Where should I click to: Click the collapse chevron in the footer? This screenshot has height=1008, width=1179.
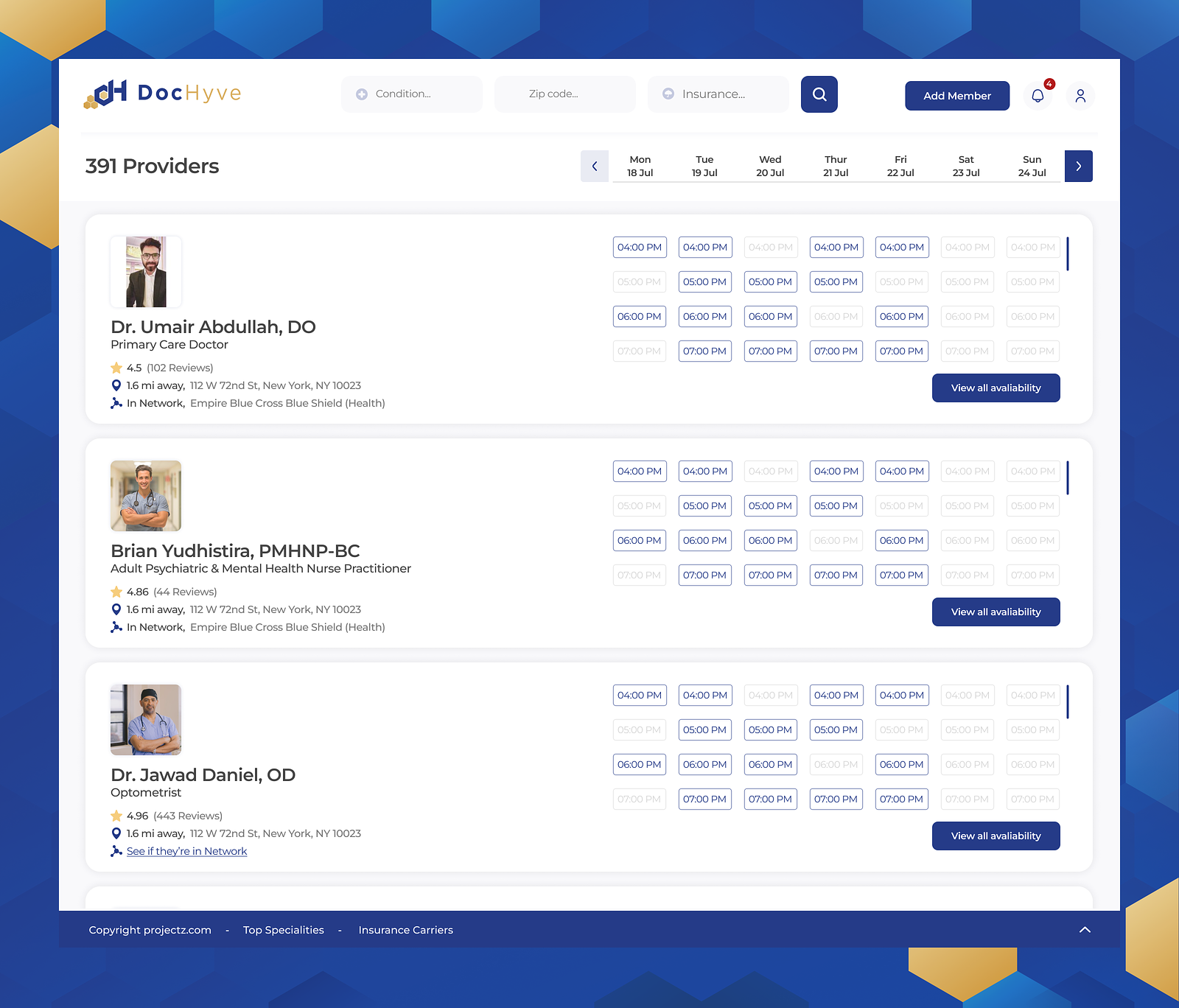tap(1084, 930)
